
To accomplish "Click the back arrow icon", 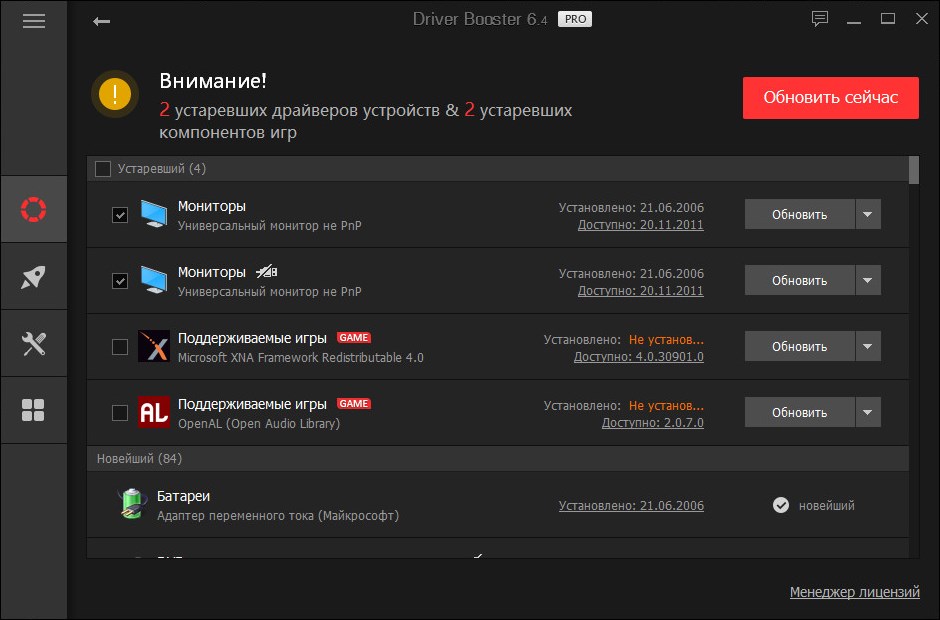I will click(101, 21).
